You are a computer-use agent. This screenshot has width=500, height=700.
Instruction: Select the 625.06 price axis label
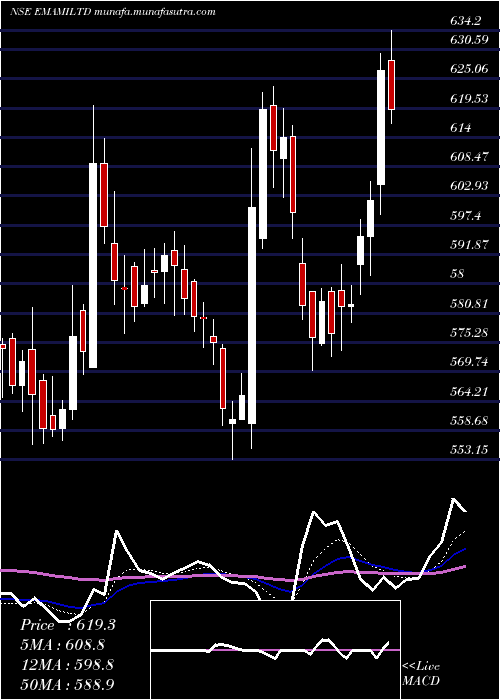click(469, 69)
